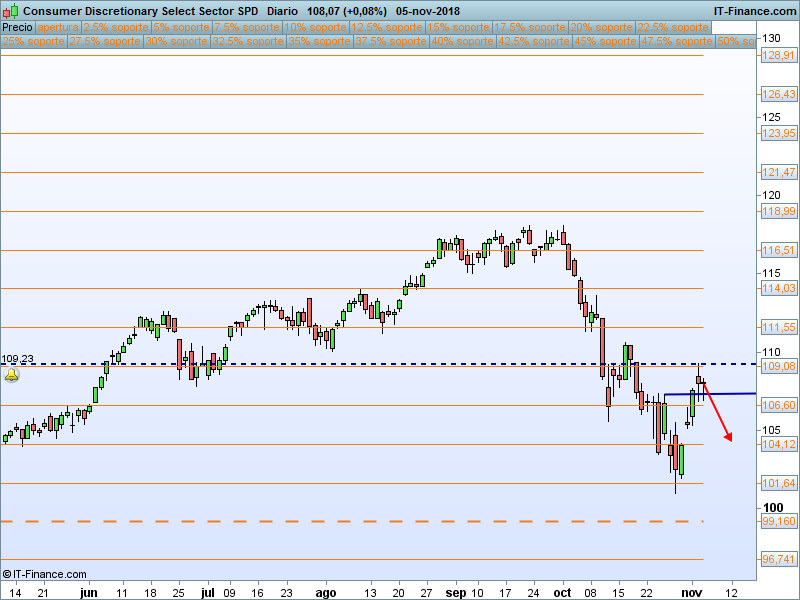The width and height of the screenshot is (800, 600).
Task: Open the 2.5% soporte label
Action: [116, 27]
